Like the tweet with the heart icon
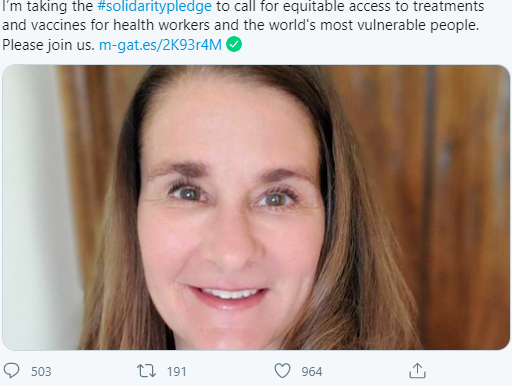This screenshot has height=386, width=512. click(282, 371)
